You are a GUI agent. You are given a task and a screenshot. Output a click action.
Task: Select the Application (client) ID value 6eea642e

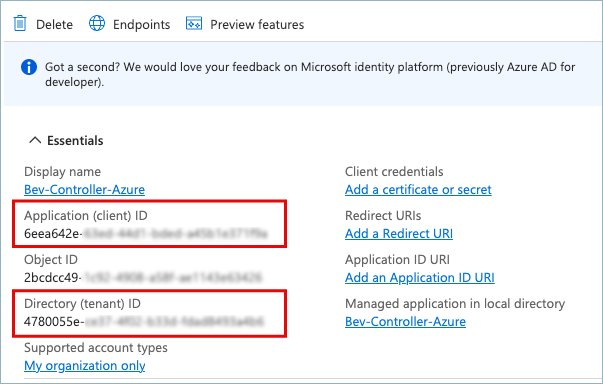[x=145, y=233]
